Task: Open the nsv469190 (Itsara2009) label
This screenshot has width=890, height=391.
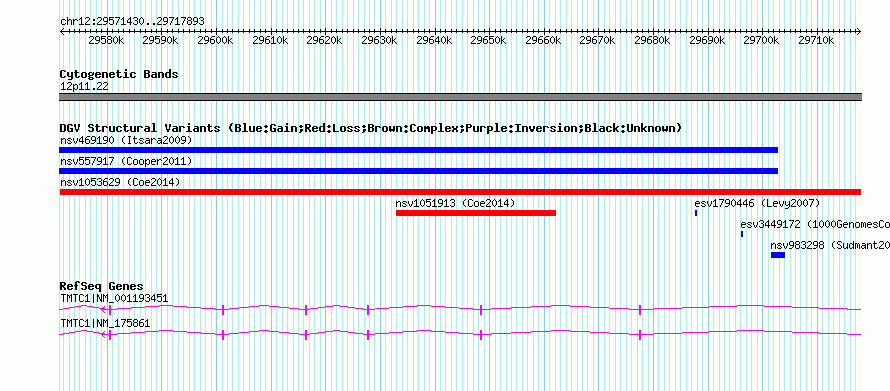Action: click(x=126, y=140)
